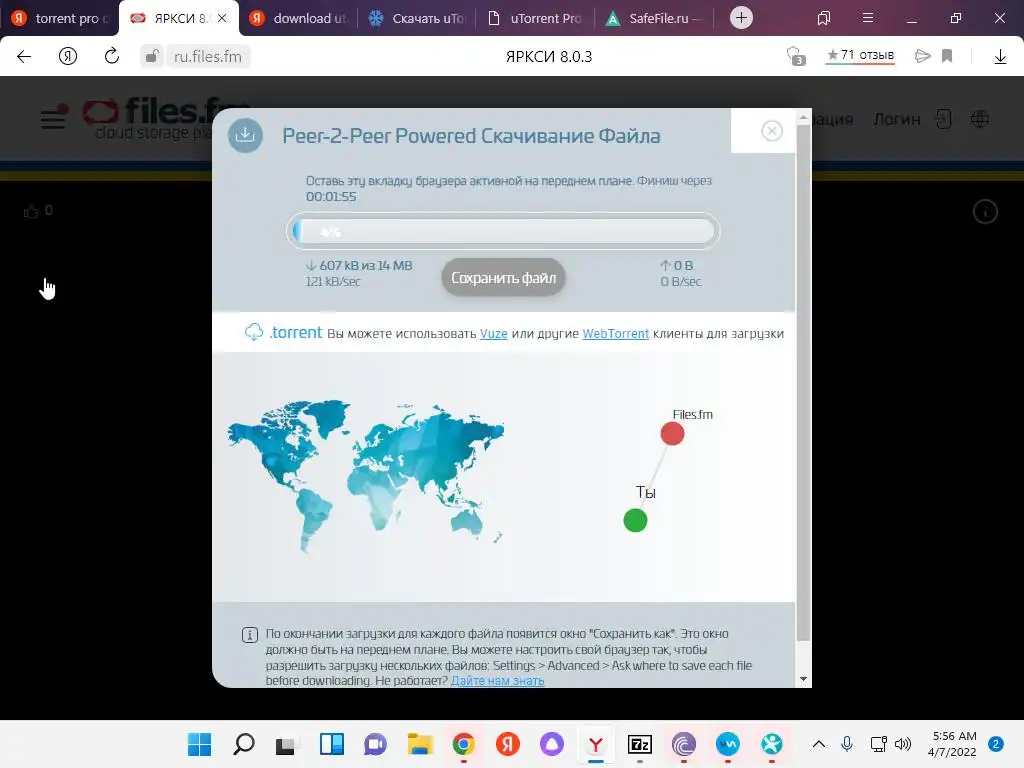Image resolution: width=1024 pixels, height=768 pixels.
Task: Click the dialog scrollbar up arrow
Action: click(803, 118)
